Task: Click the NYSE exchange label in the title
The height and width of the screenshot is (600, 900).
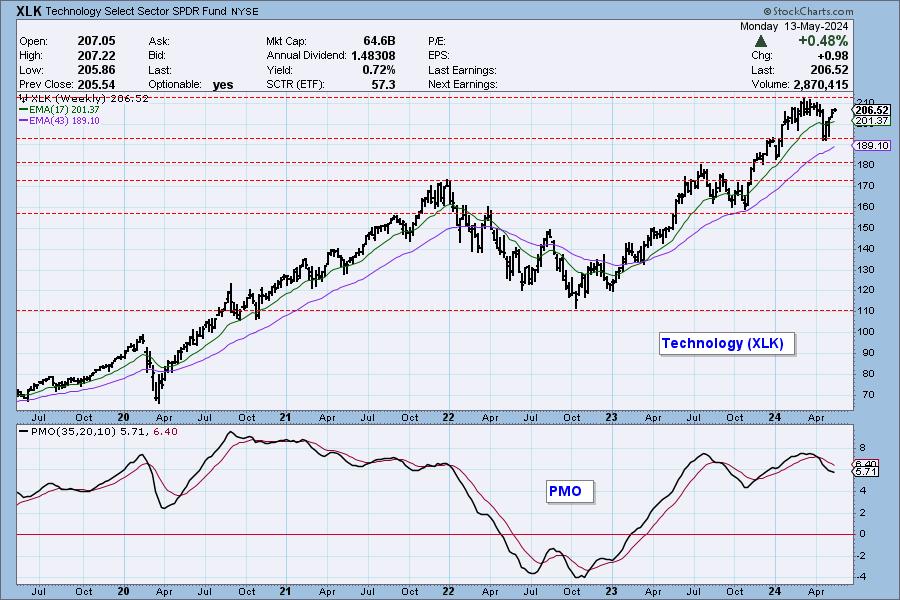Action: pyautogui.click(x=245, y=11)
